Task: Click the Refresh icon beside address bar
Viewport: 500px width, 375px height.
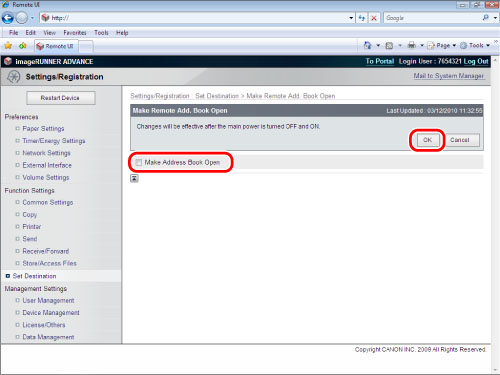Action: pyautogui.click(x=362, y=18)
